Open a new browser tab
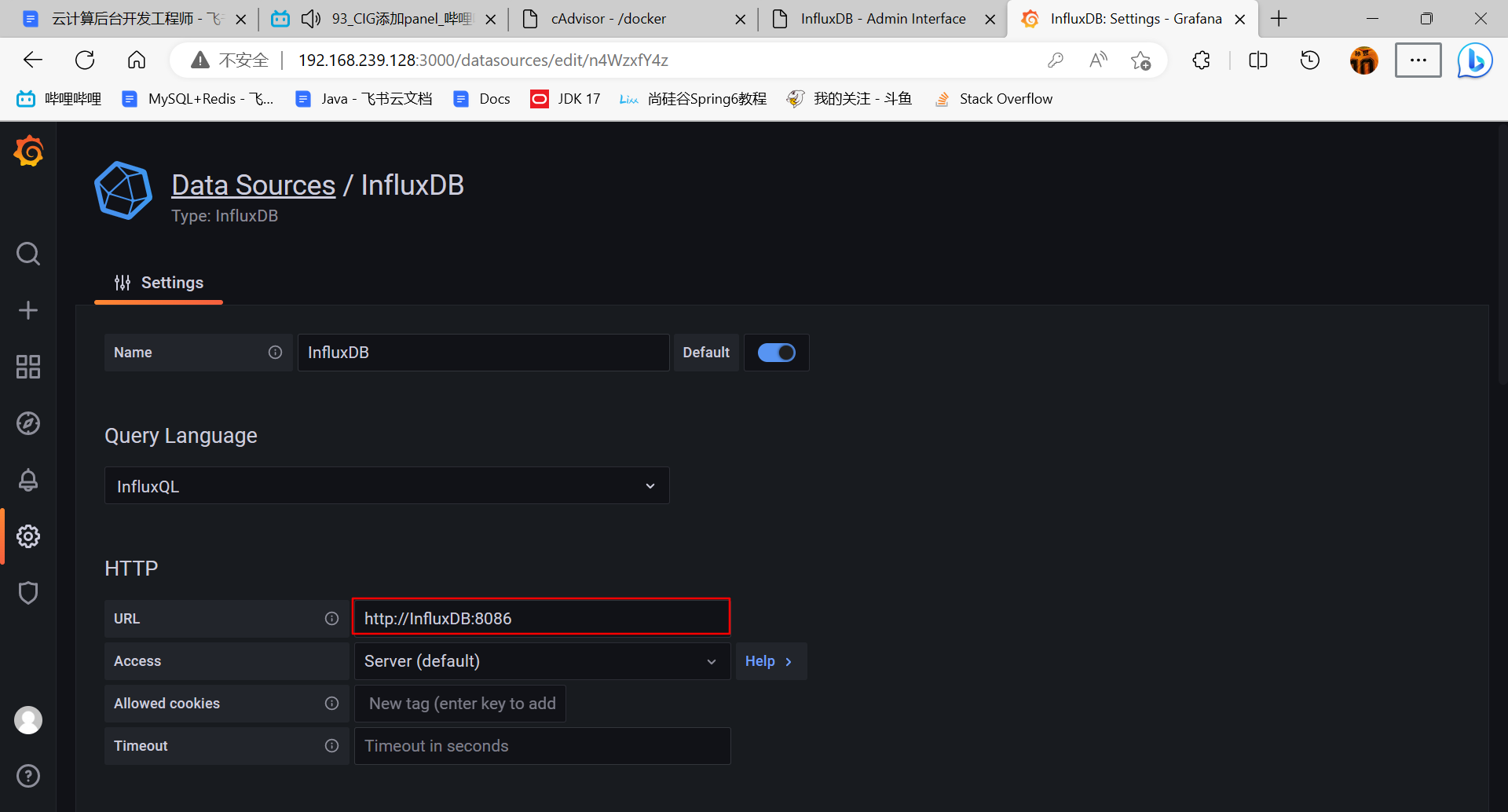 [1279, 19]
